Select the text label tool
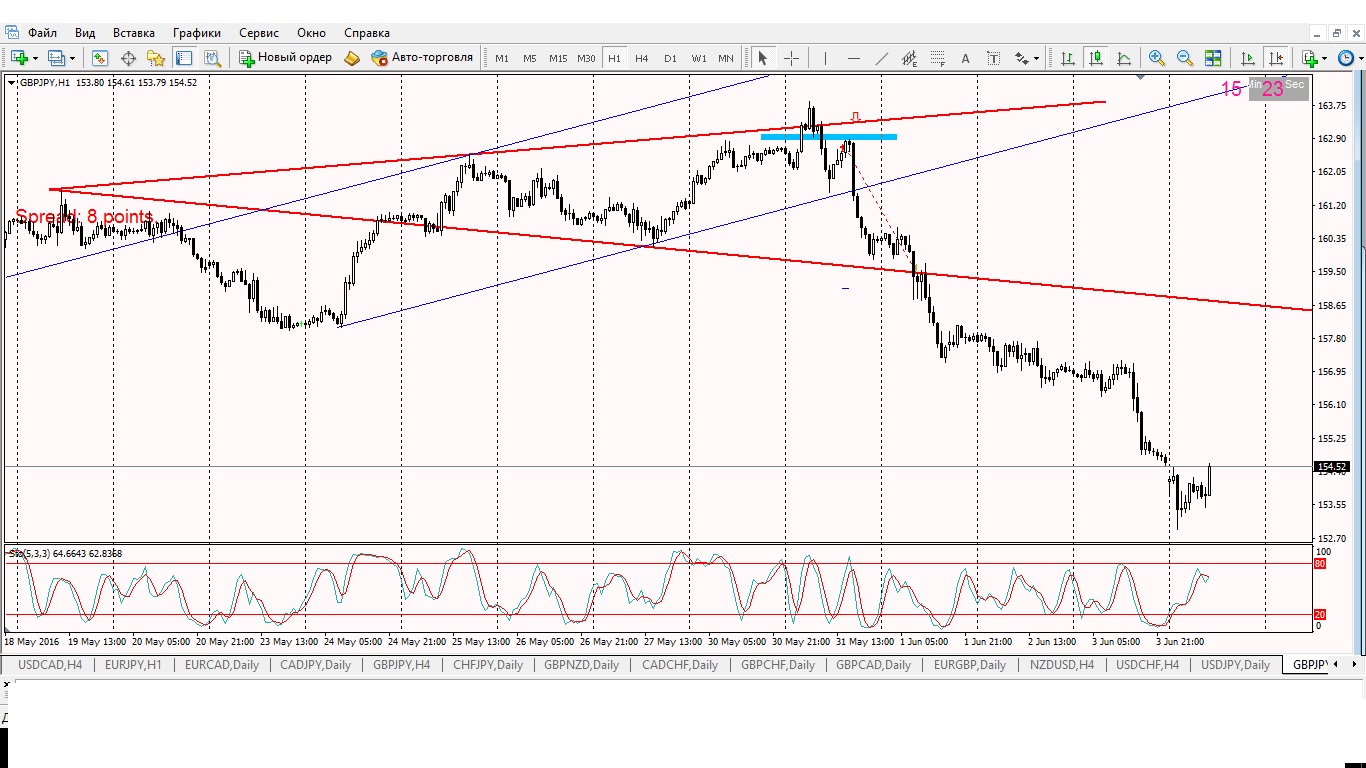The width and height of the screenshot is (1366, 768). pos(993,58)
